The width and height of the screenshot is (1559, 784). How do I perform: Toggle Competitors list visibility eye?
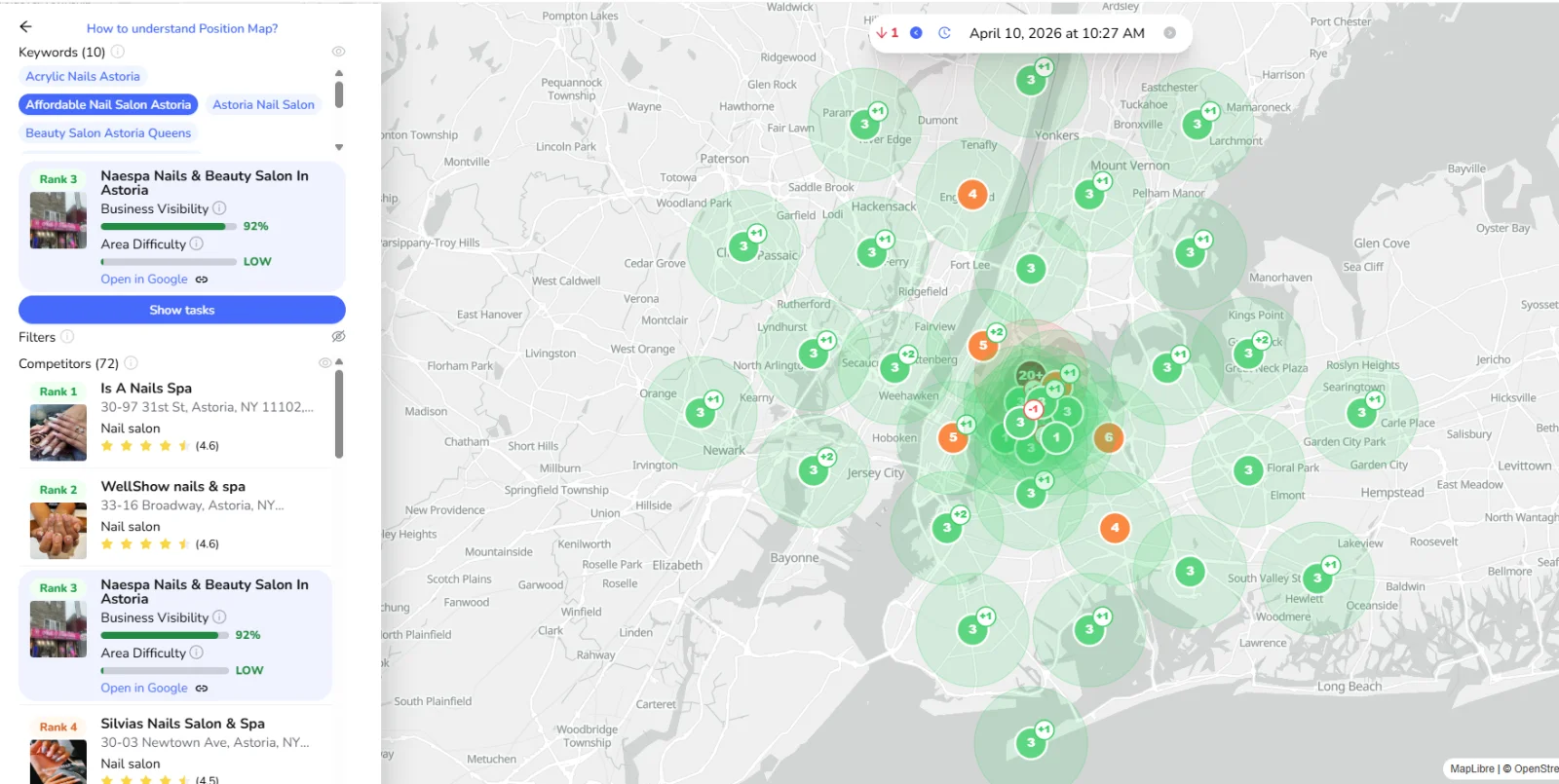pos(324,363)
